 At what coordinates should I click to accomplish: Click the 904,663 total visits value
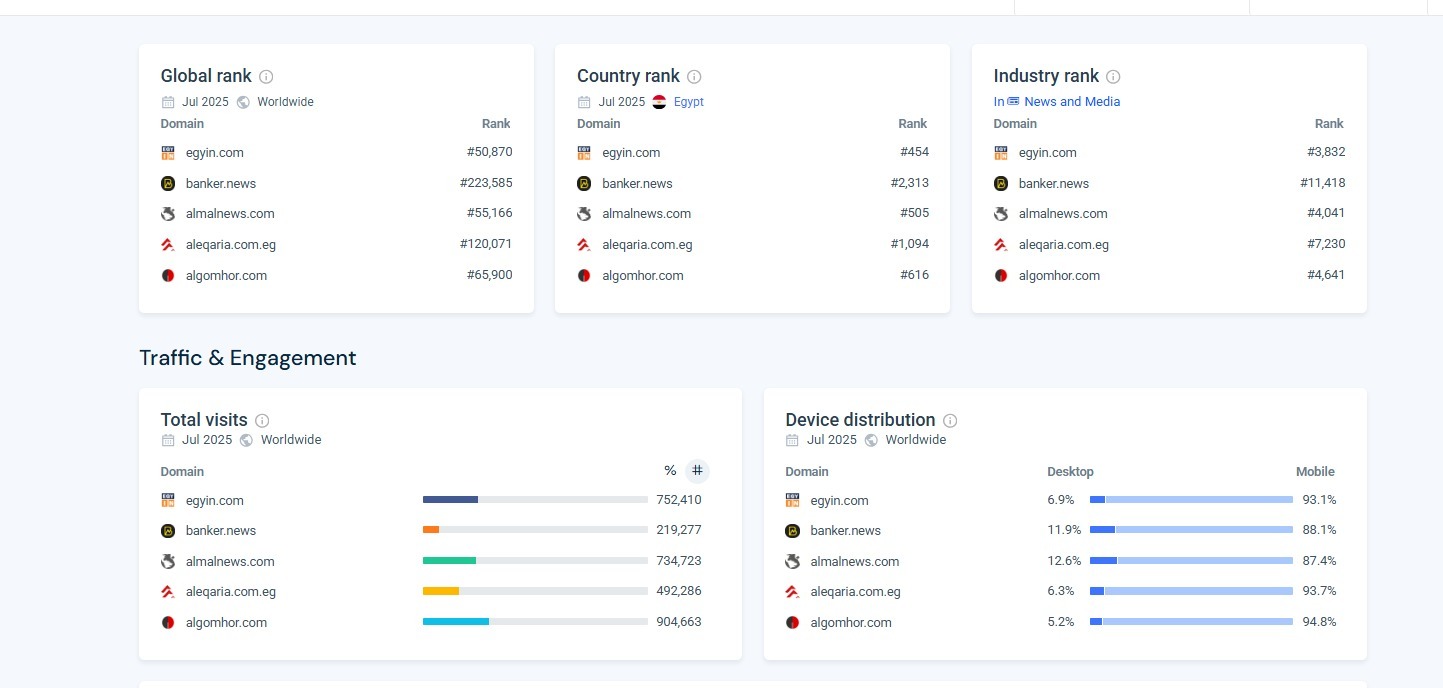pos(679,622)
